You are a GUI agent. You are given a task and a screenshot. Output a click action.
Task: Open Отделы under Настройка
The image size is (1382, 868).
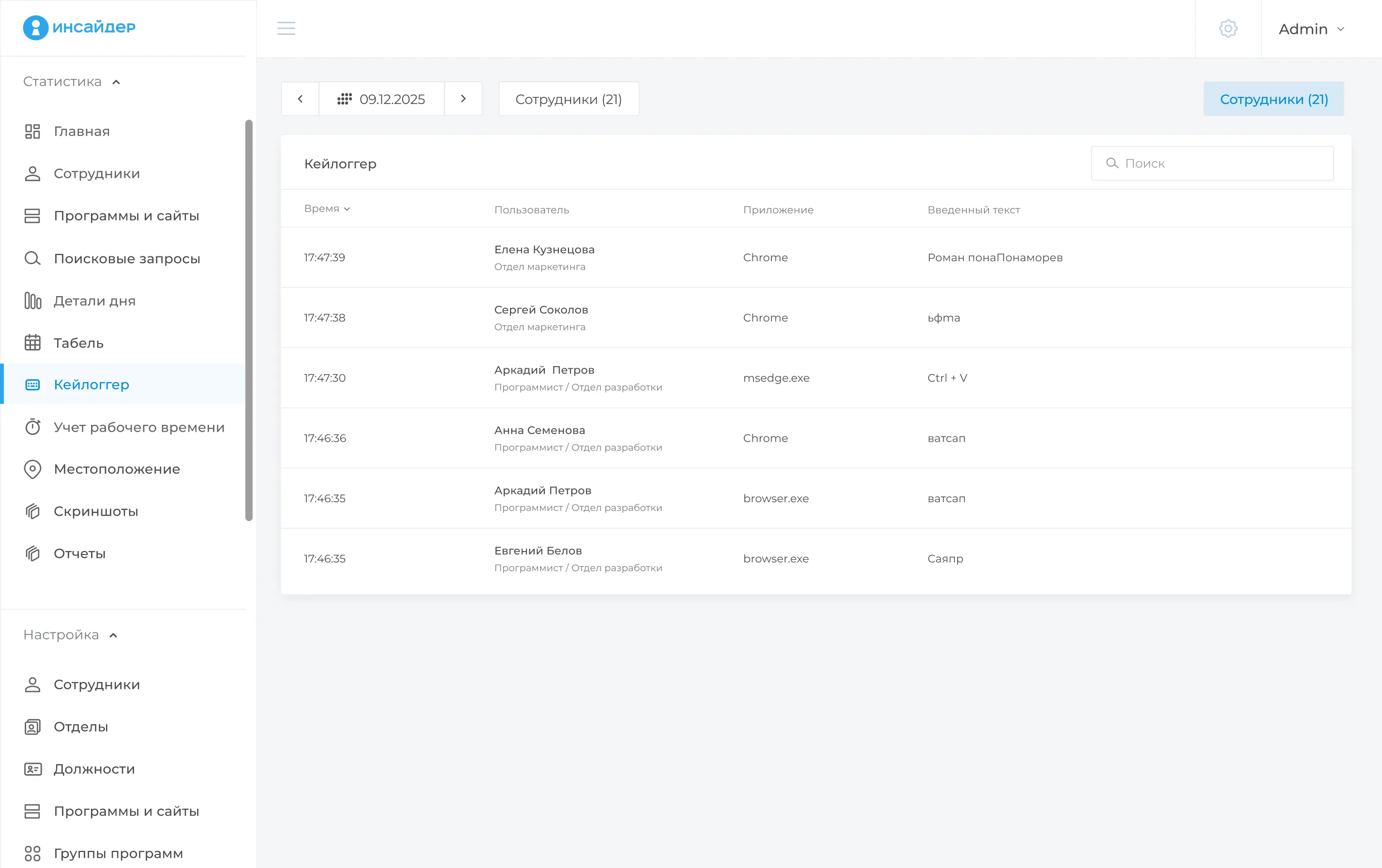tap(80, 727)
